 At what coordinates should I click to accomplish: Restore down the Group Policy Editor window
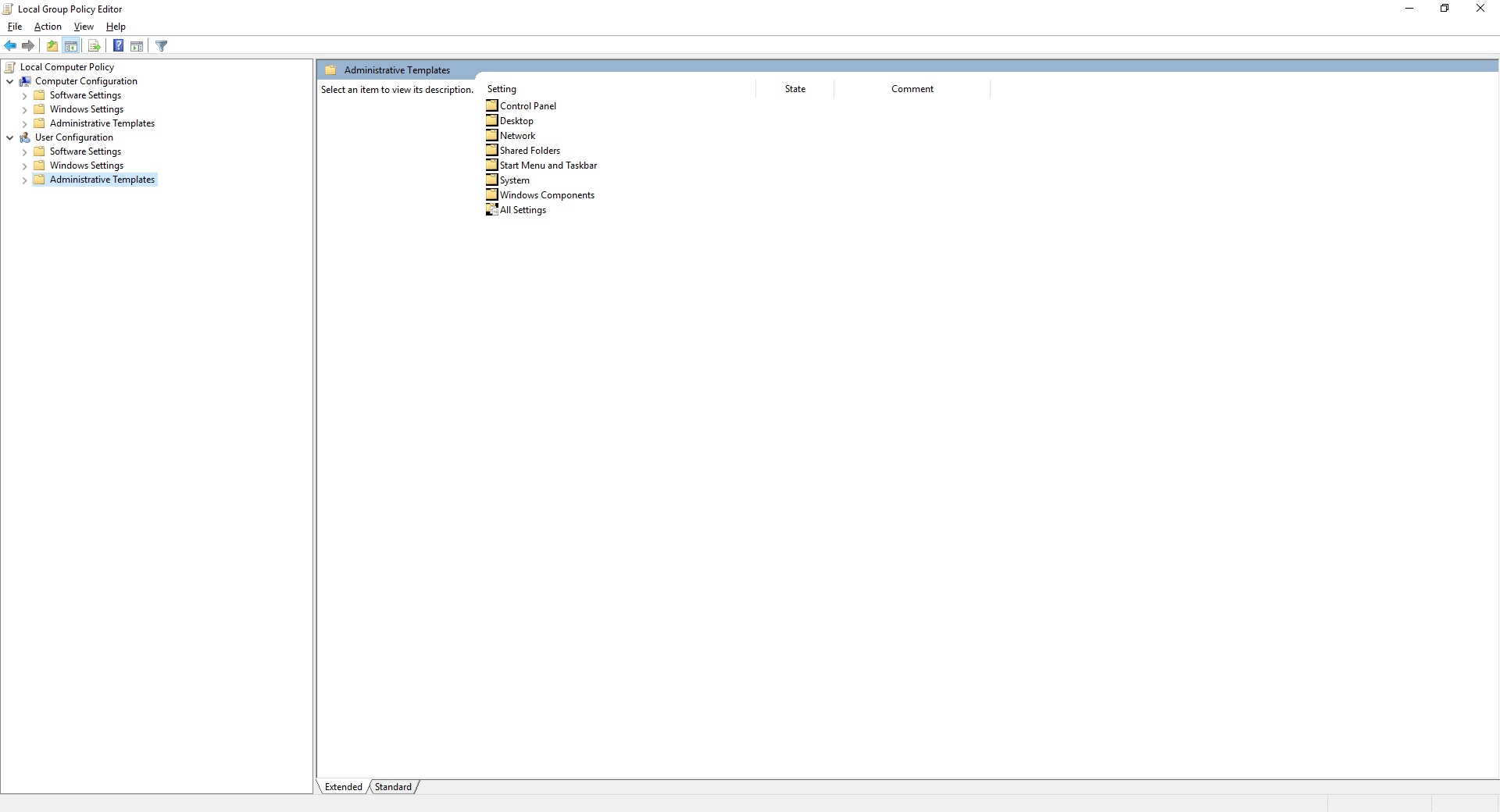(1445, 9)
